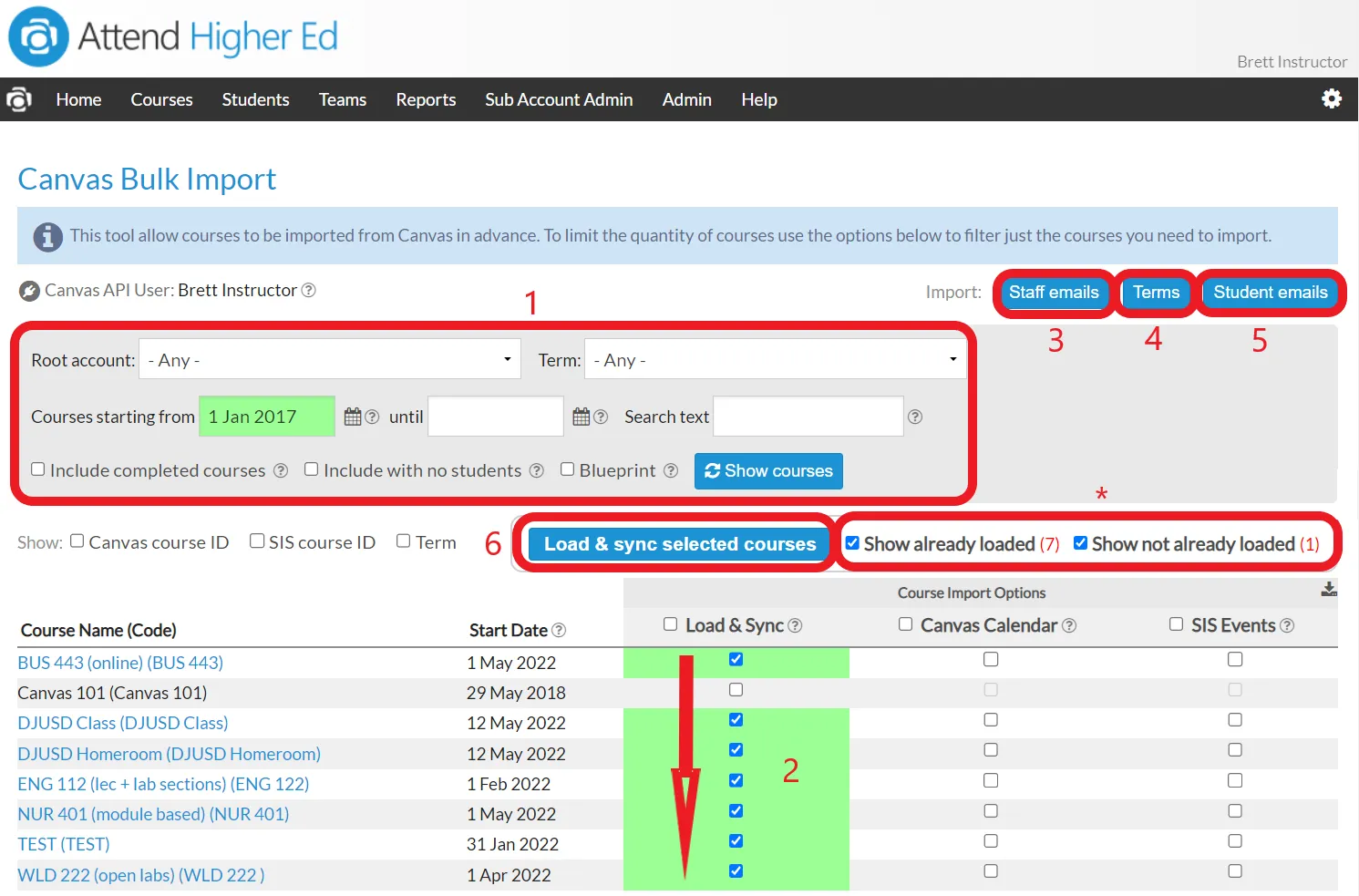1359x896 pixels.
Task: Click help icon for Include completed courses
Action: click(x=281, y=470)
